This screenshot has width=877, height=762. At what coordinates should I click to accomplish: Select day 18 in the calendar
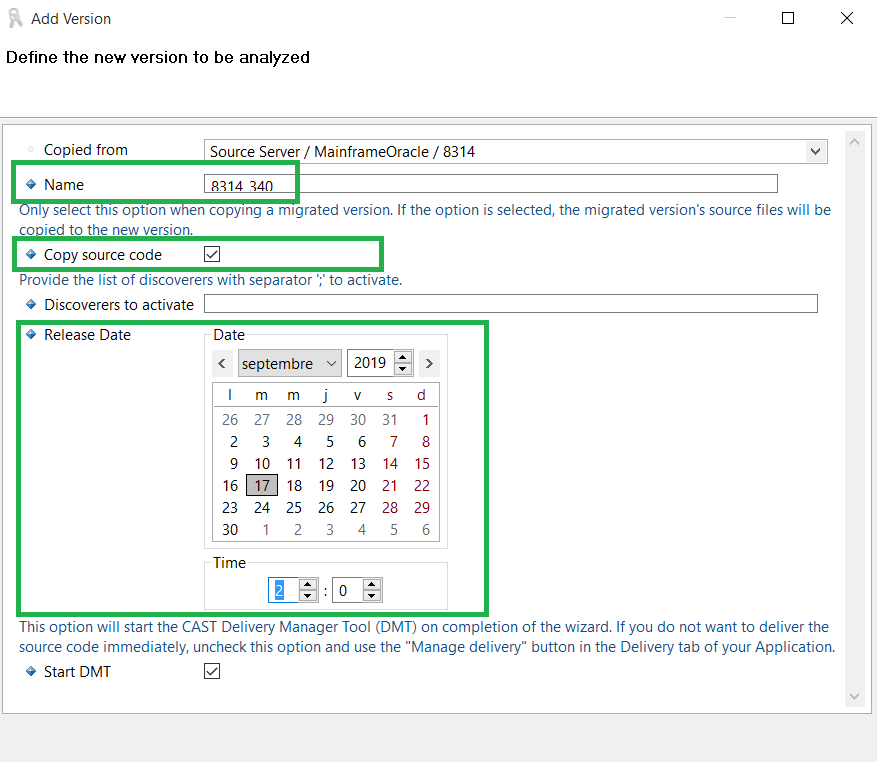[294, 486]
